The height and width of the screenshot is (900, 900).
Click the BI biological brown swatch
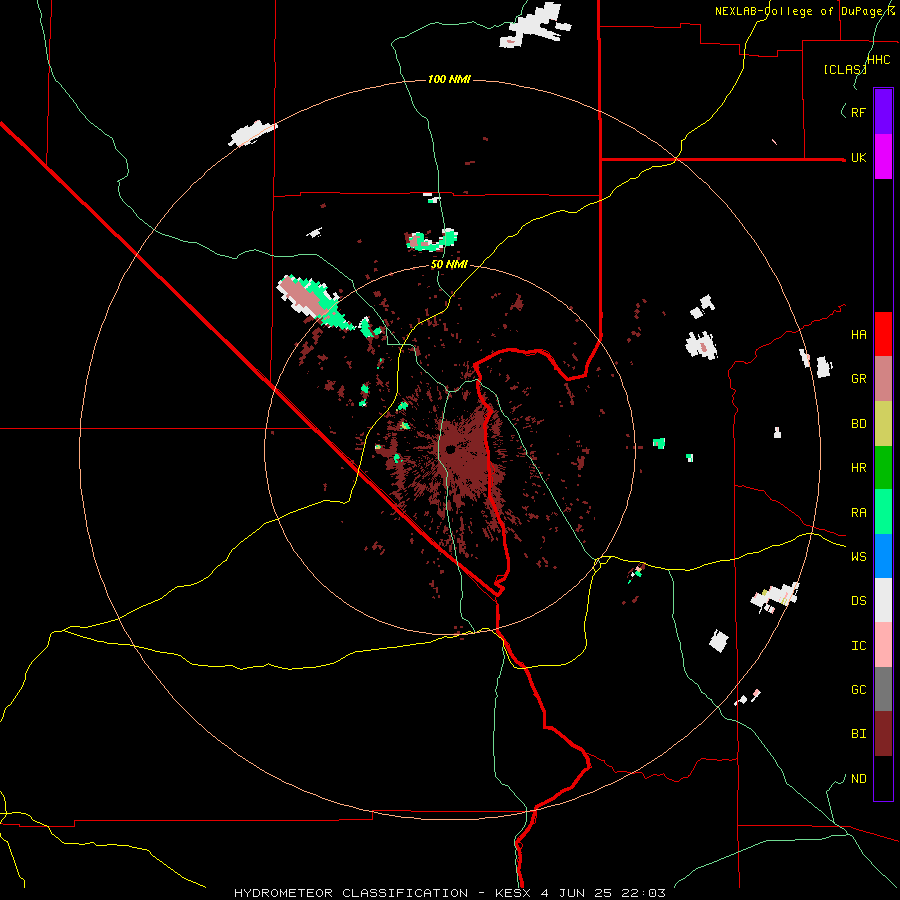(883, 734)
